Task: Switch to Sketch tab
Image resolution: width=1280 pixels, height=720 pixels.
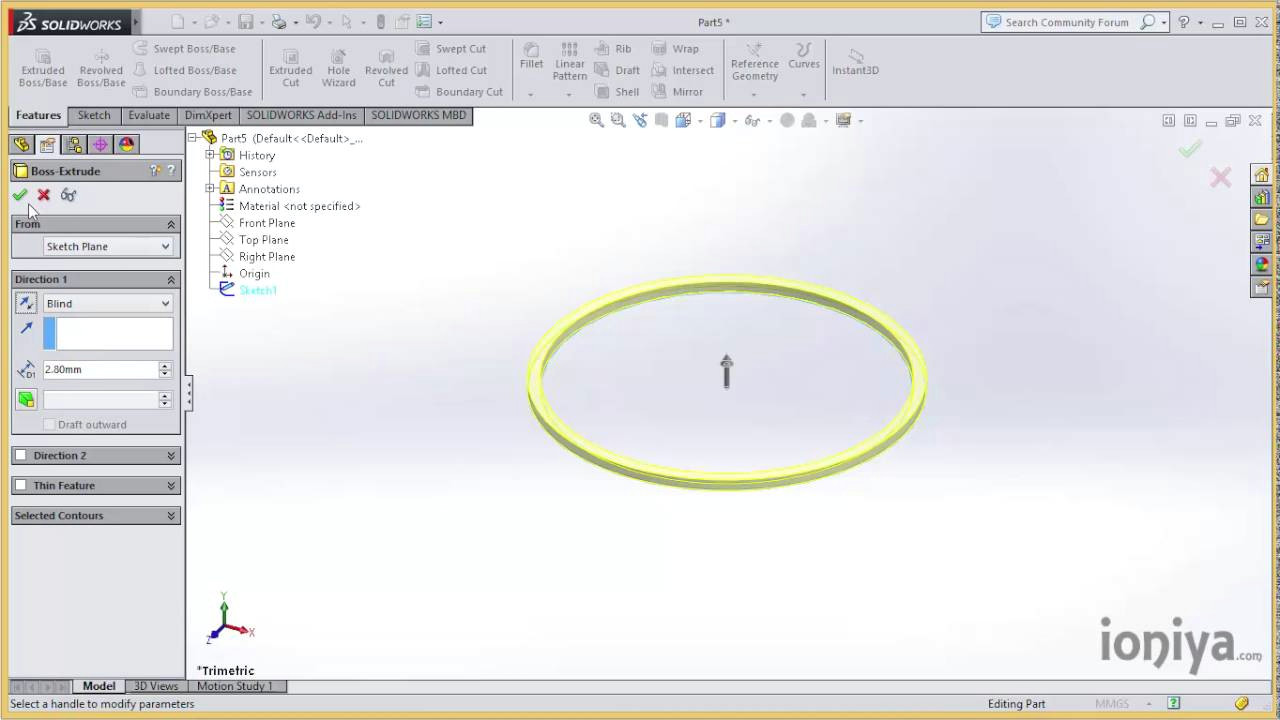Action: coord(94,115)
